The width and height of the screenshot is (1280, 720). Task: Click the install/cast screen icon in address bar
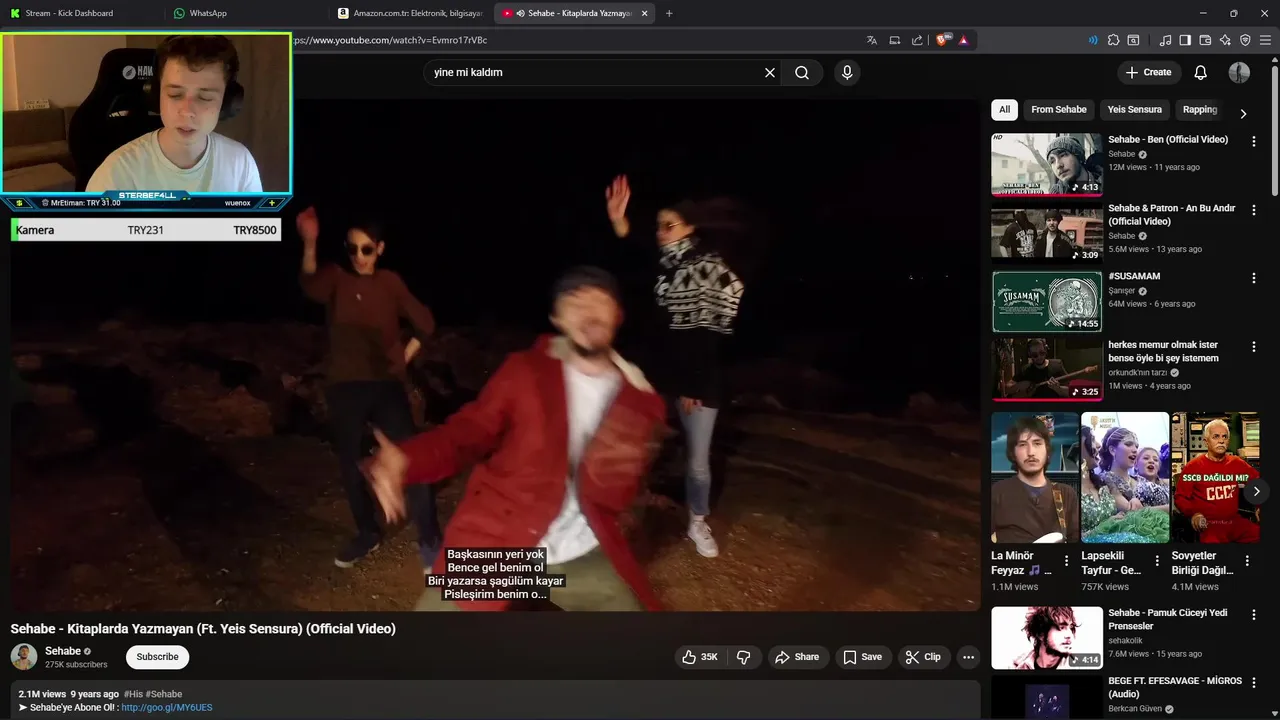(x=895, y=40)
